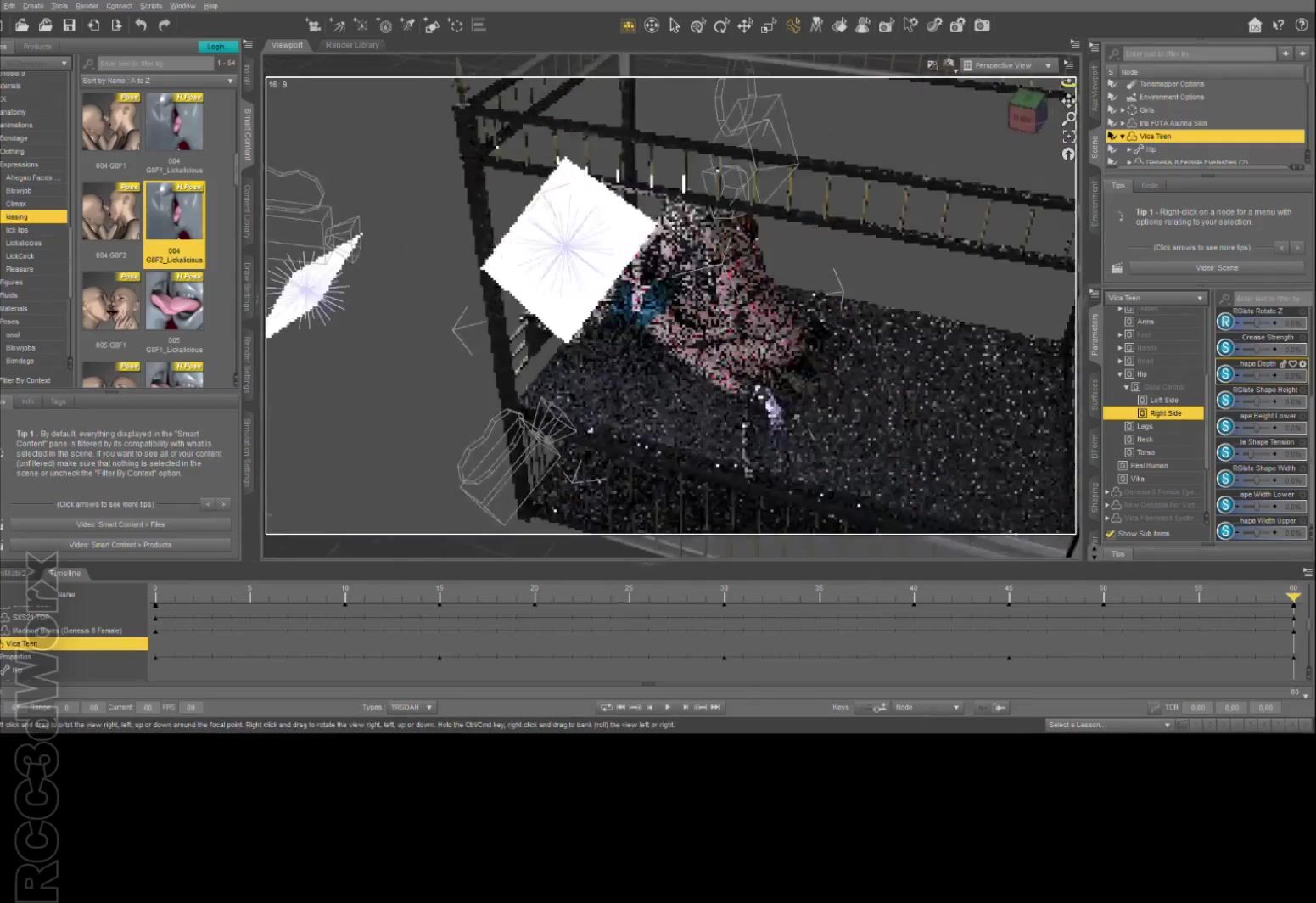Toggle the Show Sub Items checkbox

[1111, 534]
